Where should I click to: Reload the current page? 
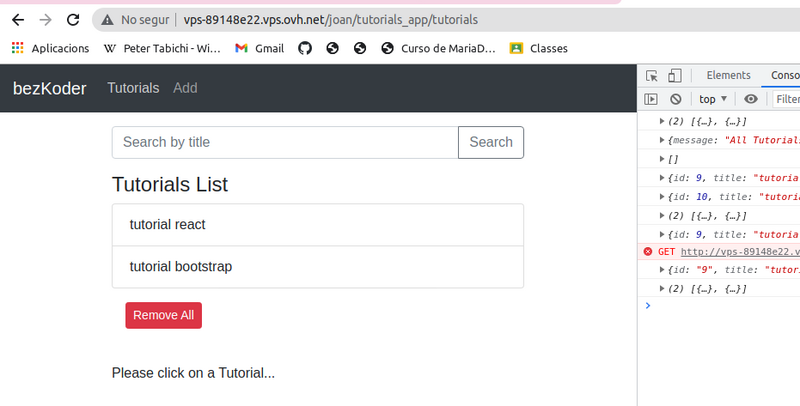(73, 19)
